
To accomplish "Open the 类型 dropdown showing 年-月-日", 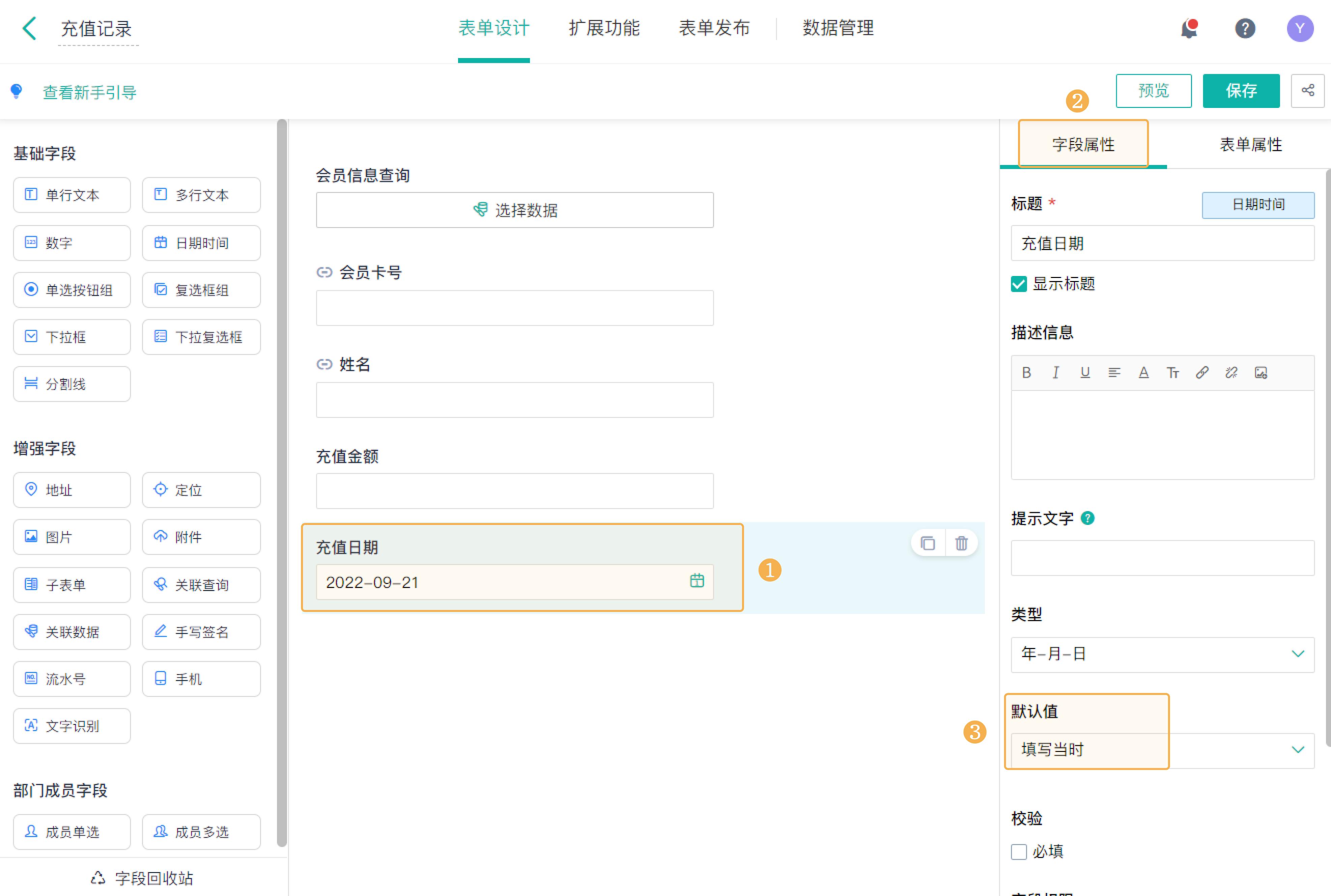I will (x=1162, y=655).
